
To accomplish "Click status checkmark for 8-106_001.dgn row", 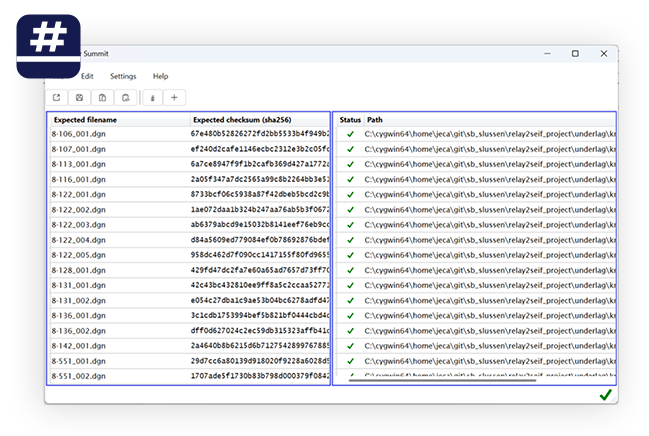I will [351, 134].
